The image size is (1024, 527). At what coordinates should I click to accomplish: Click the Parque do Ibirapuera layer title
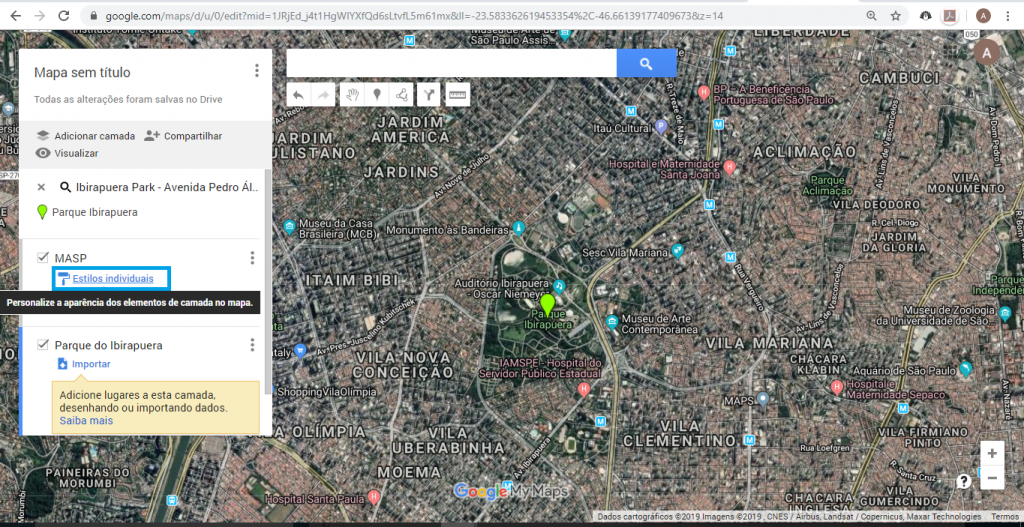coord(108,345)
